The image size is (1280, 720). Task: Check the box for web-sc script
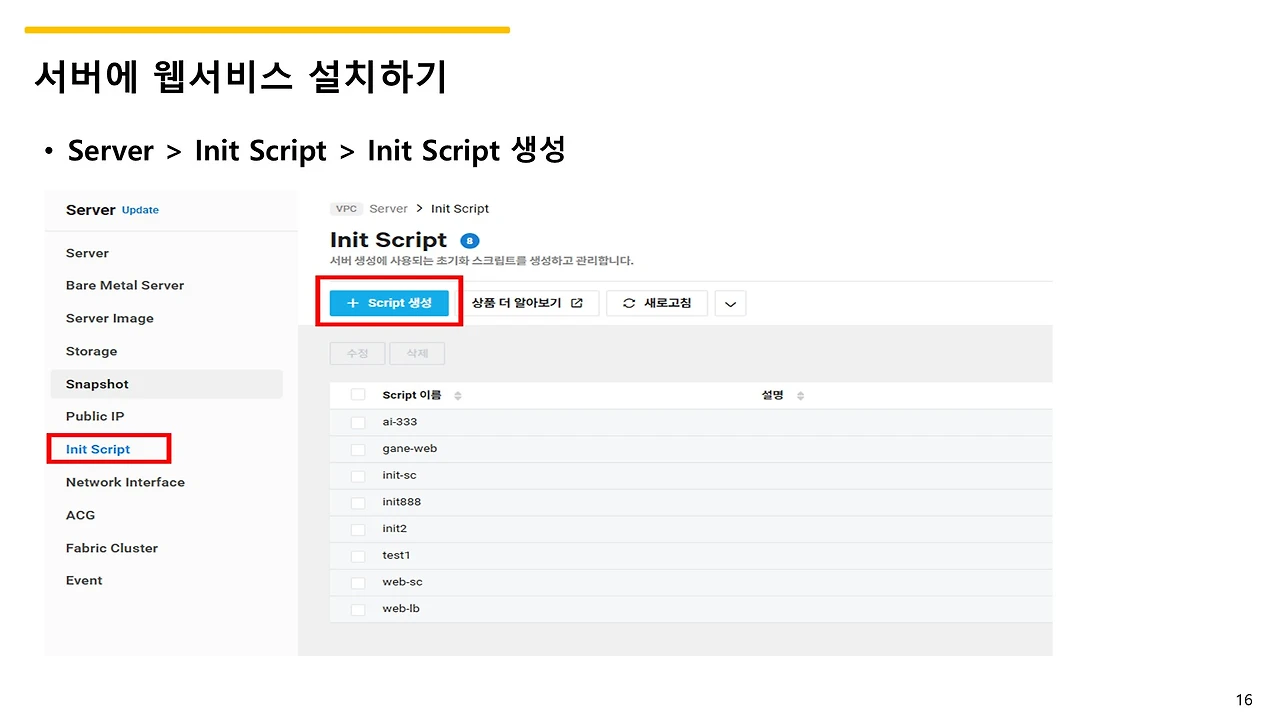[x=358, y=582]
